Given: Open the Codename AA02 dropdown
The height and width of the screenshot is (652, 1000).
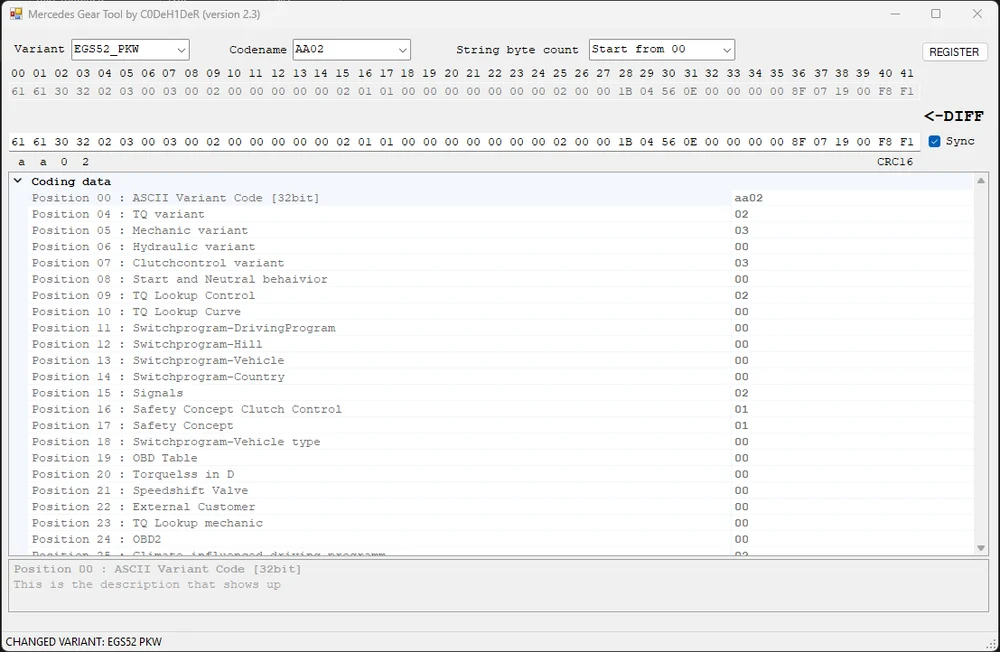Looking at the screenshot, I should pyautogui.click(x=351, y=49).
